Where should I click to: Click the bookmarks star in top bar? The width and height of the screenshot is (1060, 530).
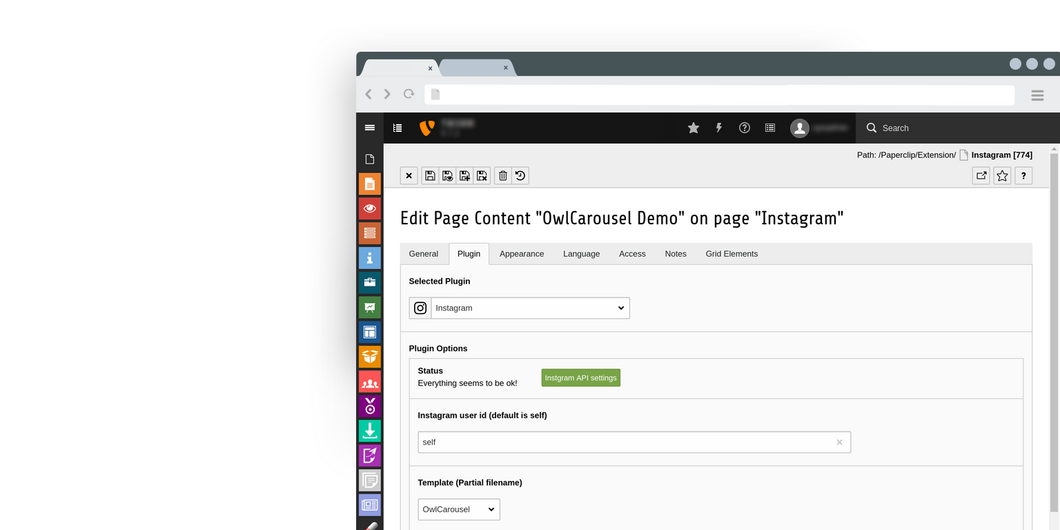click(693, 128)
